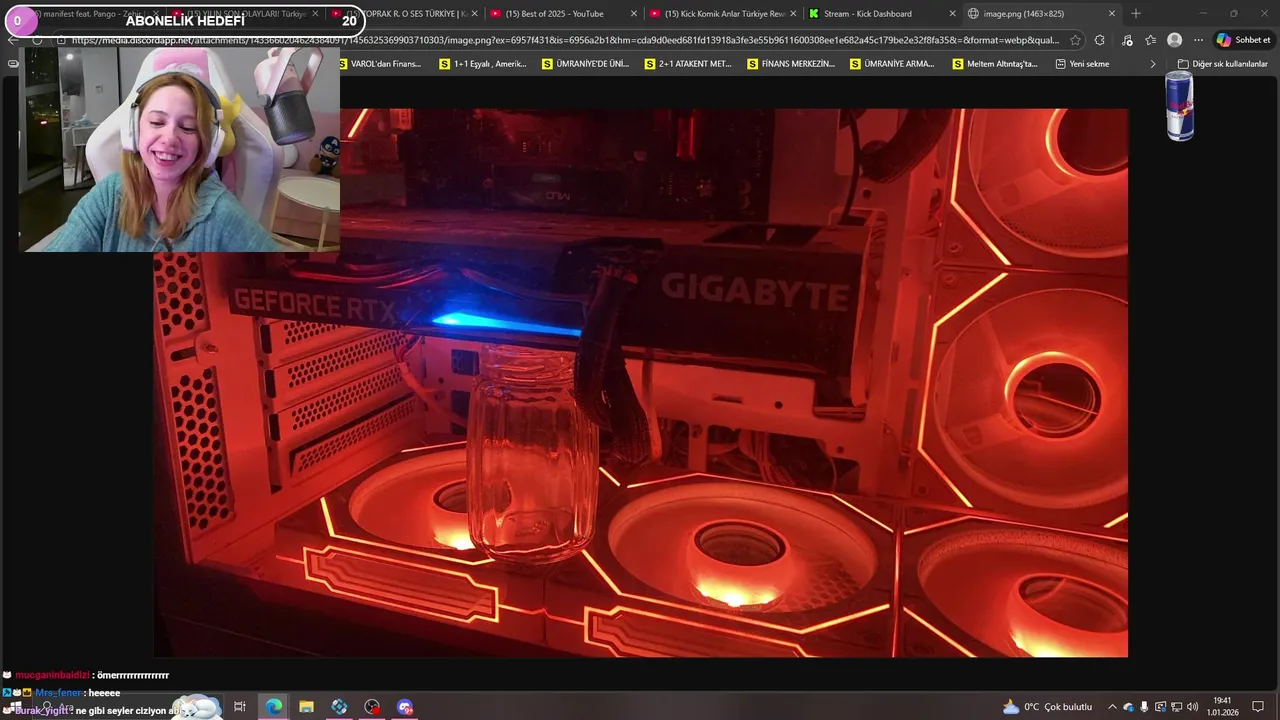
Task: Close the Best of 2025 YouTube tab
Action: [633, 14]
